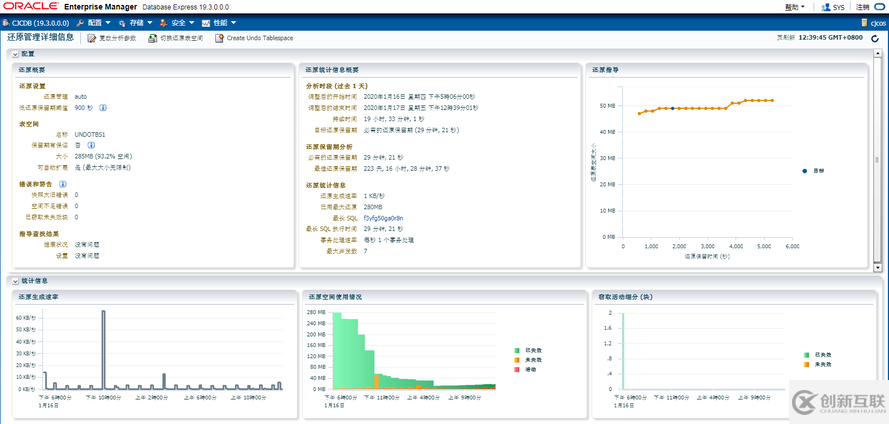The image size is (889, 424).
Task: Click the 280MB 已用最大还原 value
Action: click(372, 207)
